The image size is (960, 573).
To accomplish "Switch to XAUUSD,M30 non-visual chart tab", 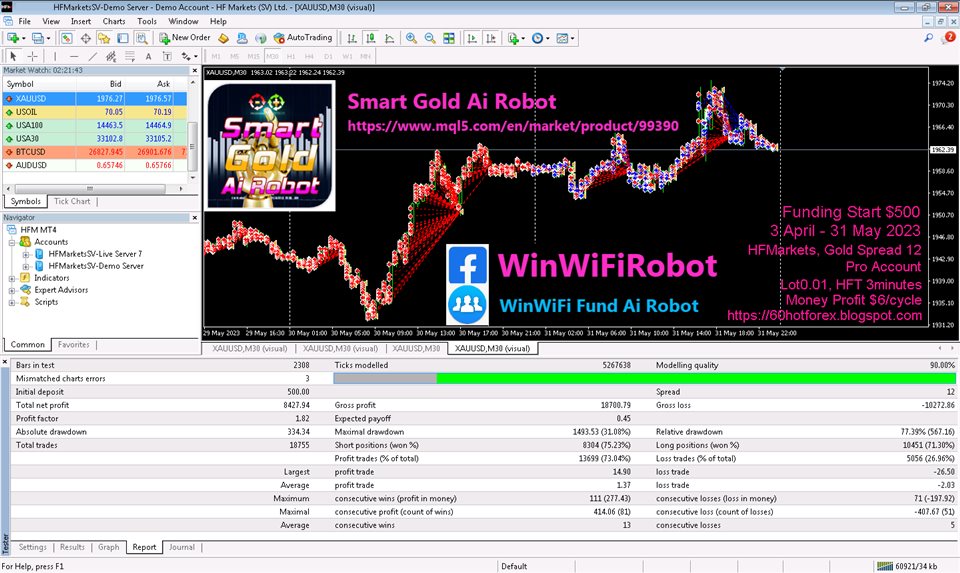I will click(x=416, y=348).
